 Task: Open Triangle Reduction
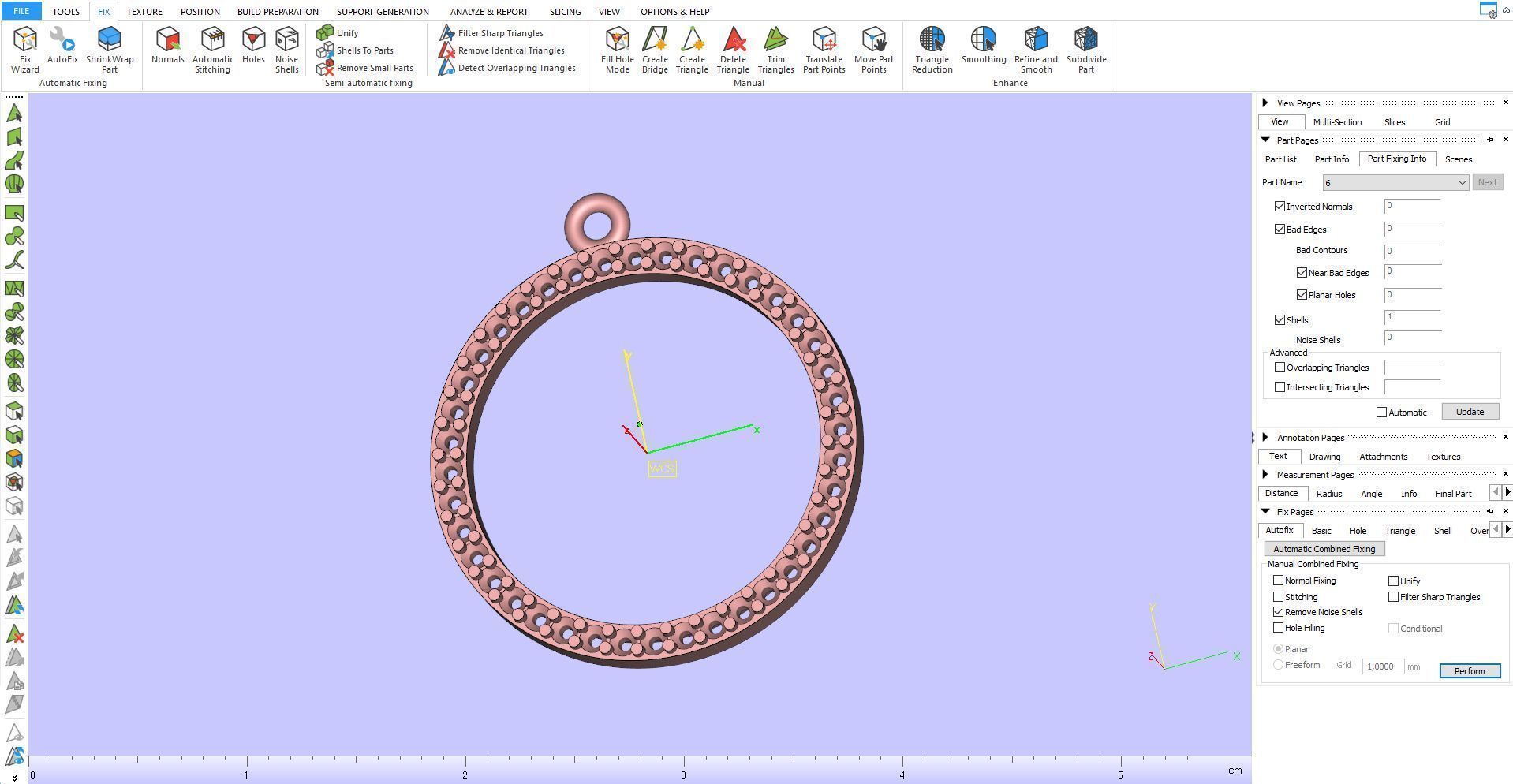(932, 49)
